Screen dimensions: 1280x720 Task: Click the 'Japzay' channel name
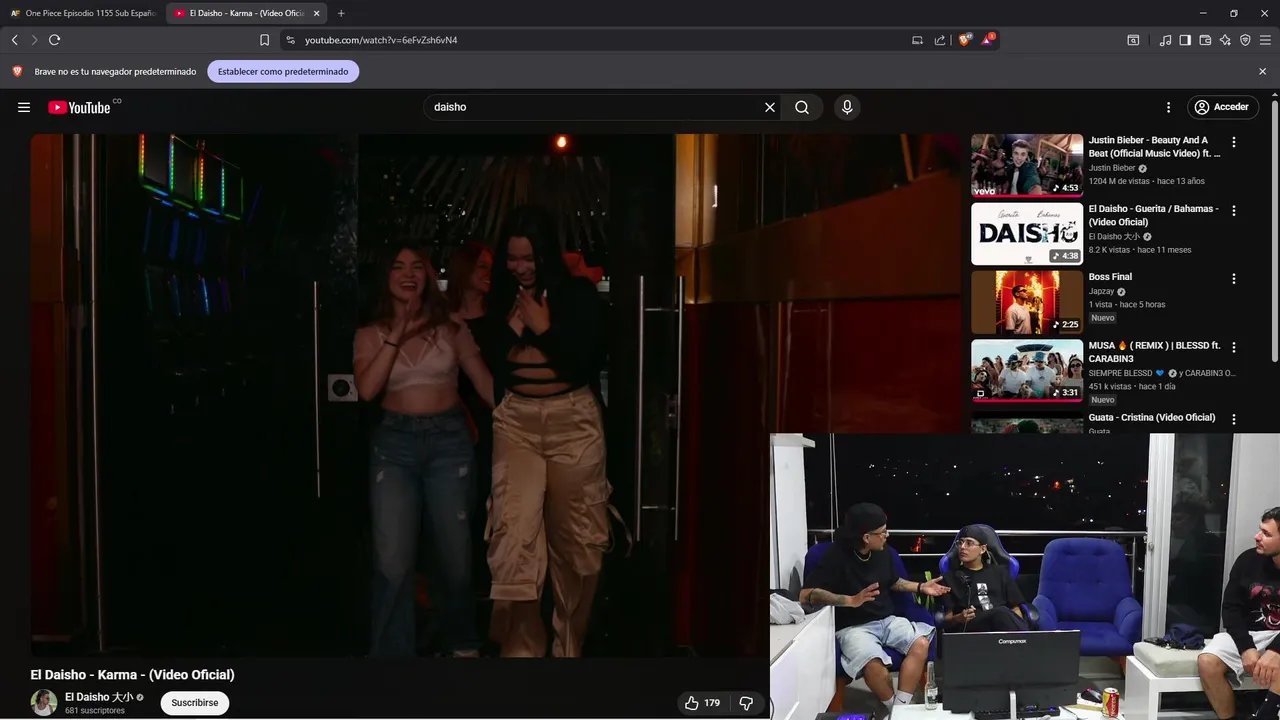click(x=1102, y=292)
